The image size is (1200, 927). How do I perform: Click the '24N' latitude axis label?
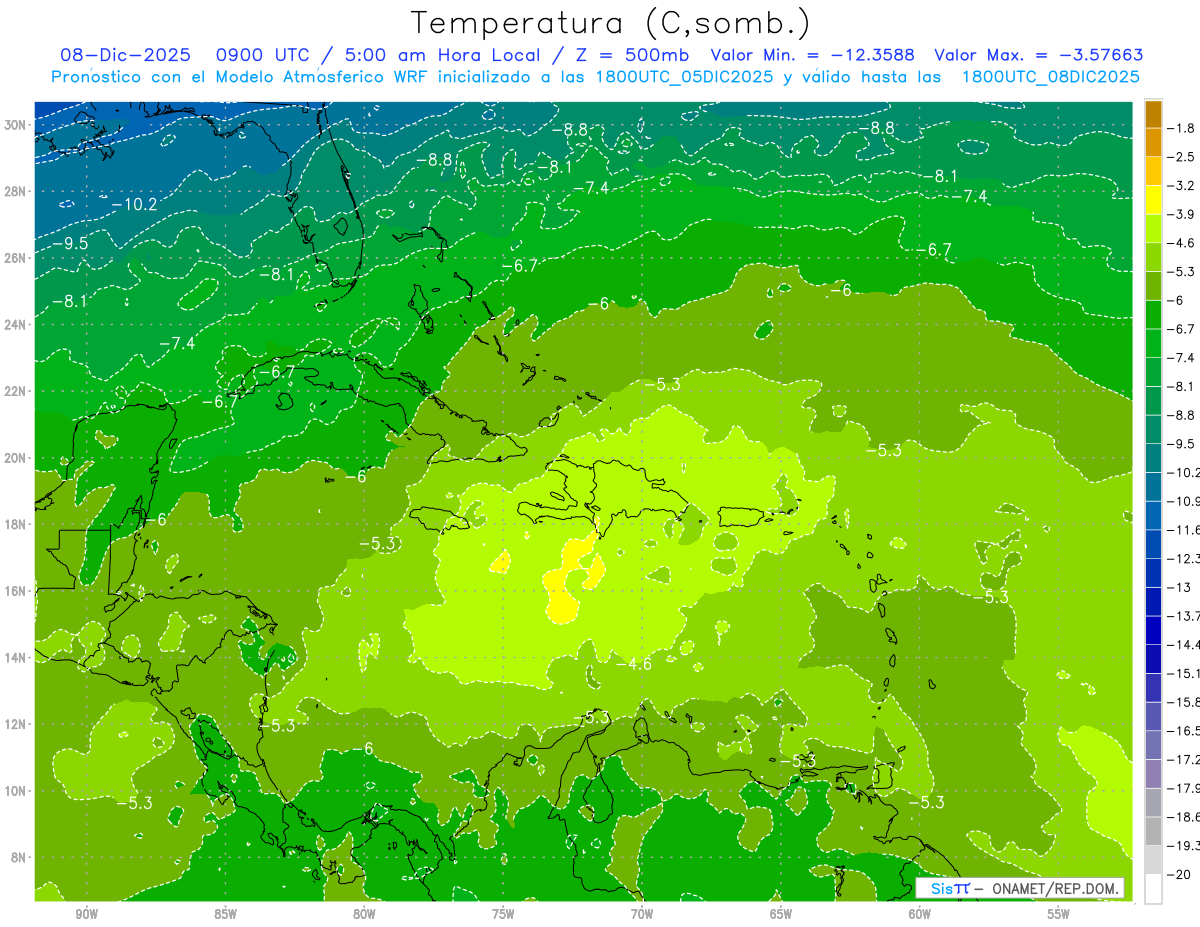click(x=15, y=324)
